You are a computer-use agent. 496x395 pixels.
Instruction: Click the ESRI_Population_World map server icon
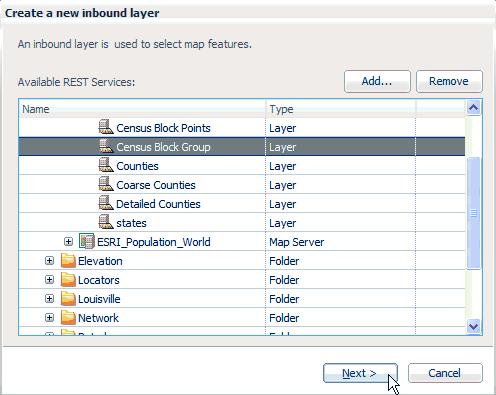pyautogui.click(x=87, y=241)
